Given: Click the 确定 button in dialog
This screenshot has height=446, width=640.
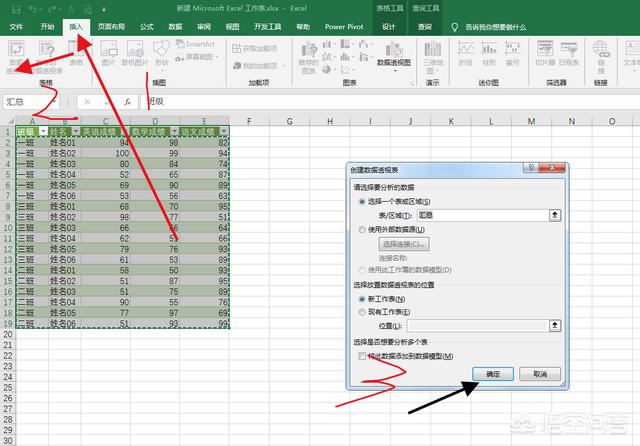Looking at the screenshot, I should pyautogui.click(x=494, y=373).
